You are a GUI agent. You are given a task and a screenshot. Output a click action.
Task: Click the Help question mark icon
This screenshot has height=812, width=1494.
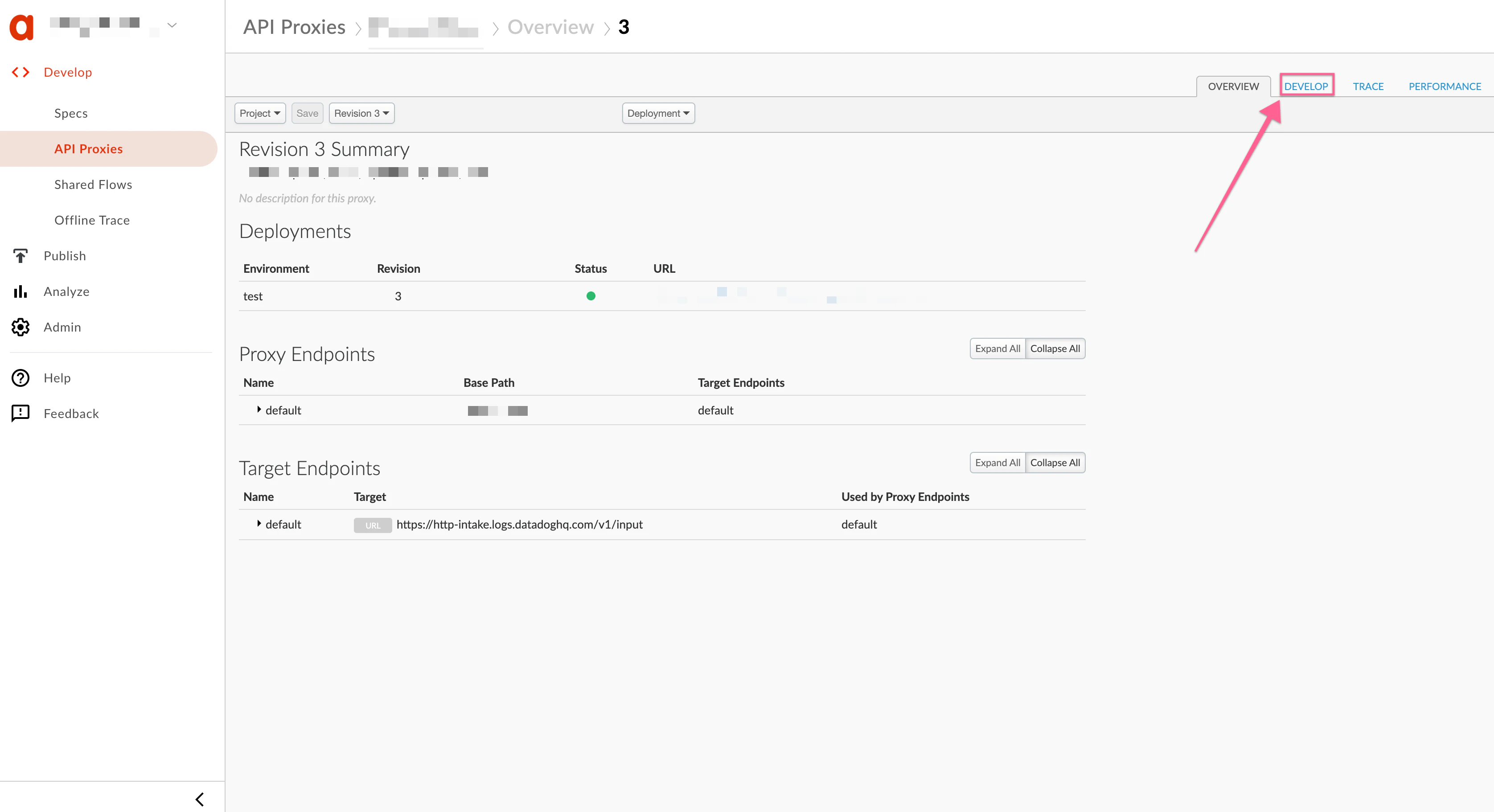(21, 377)
